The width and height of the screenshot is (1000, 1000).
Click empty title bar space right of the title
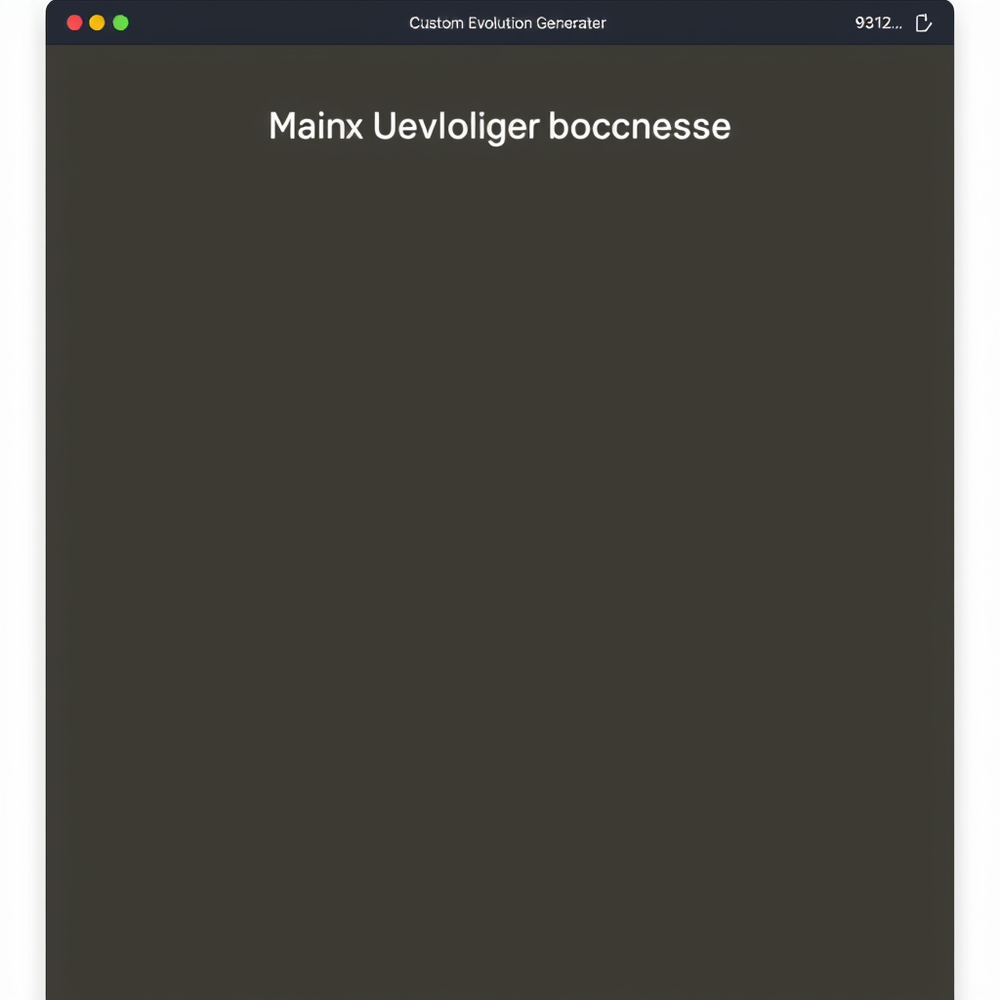[730, 23]
